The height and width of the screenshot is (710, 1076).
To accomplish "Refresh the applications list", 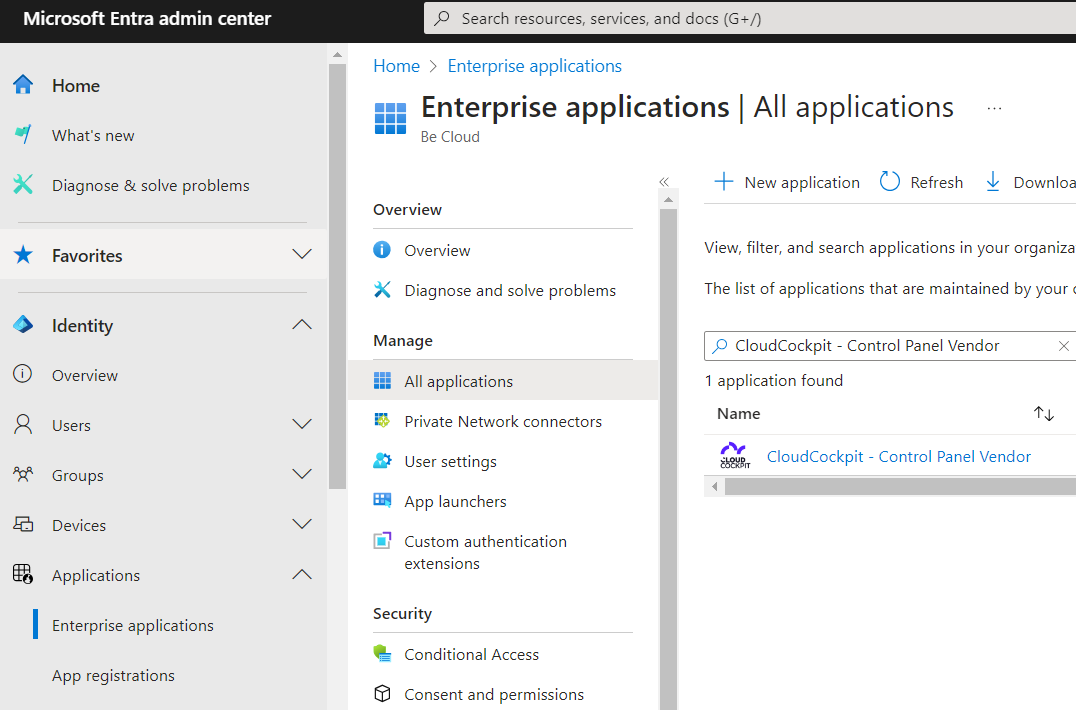I will coord(922,182).
